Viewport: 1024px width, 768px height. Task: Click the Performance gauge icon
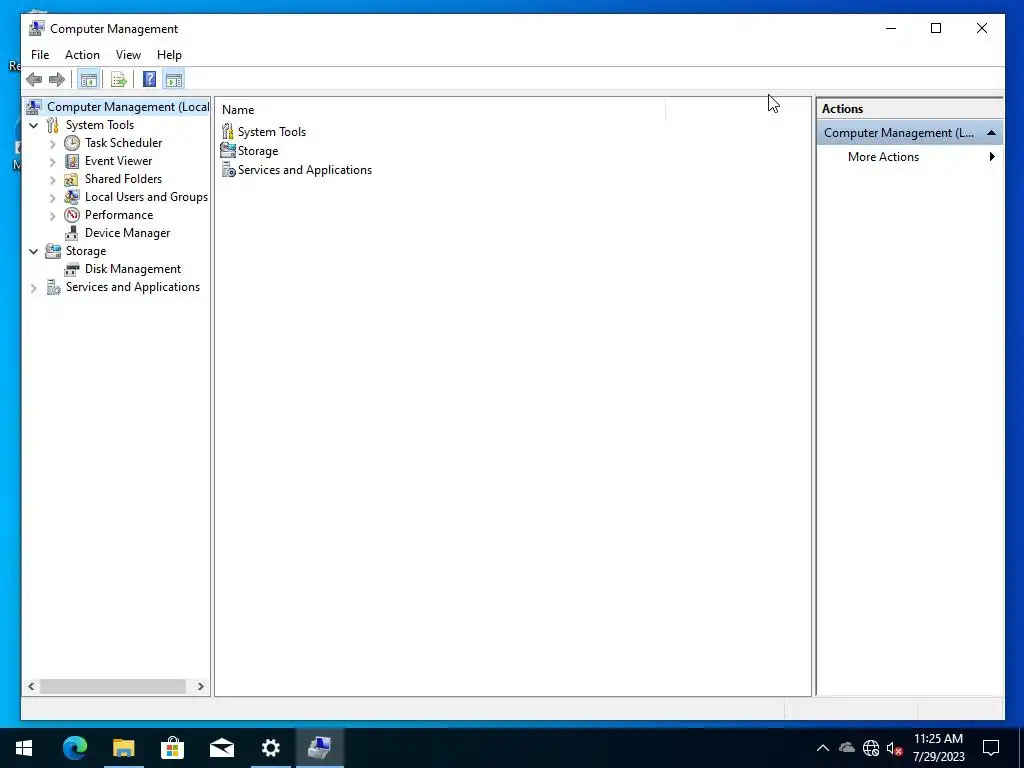tap(72, 215)
